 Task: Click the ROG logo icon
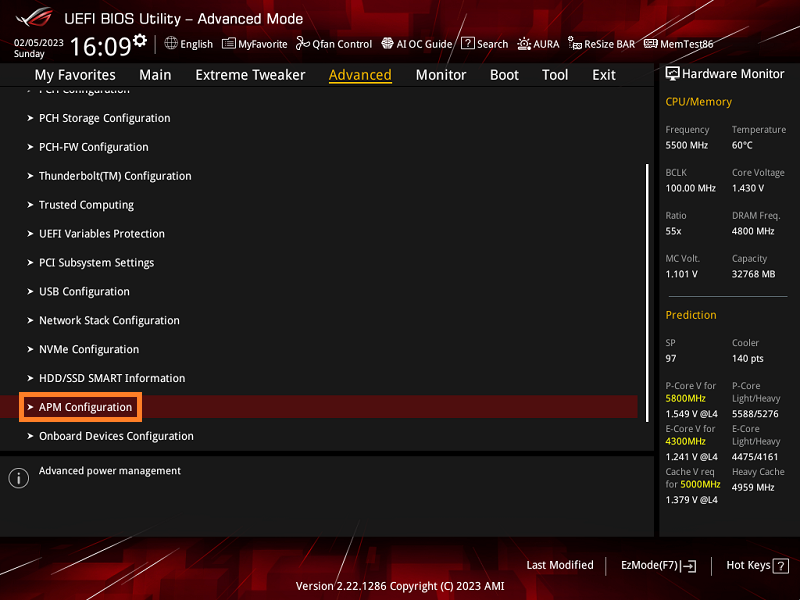(34, 18)
